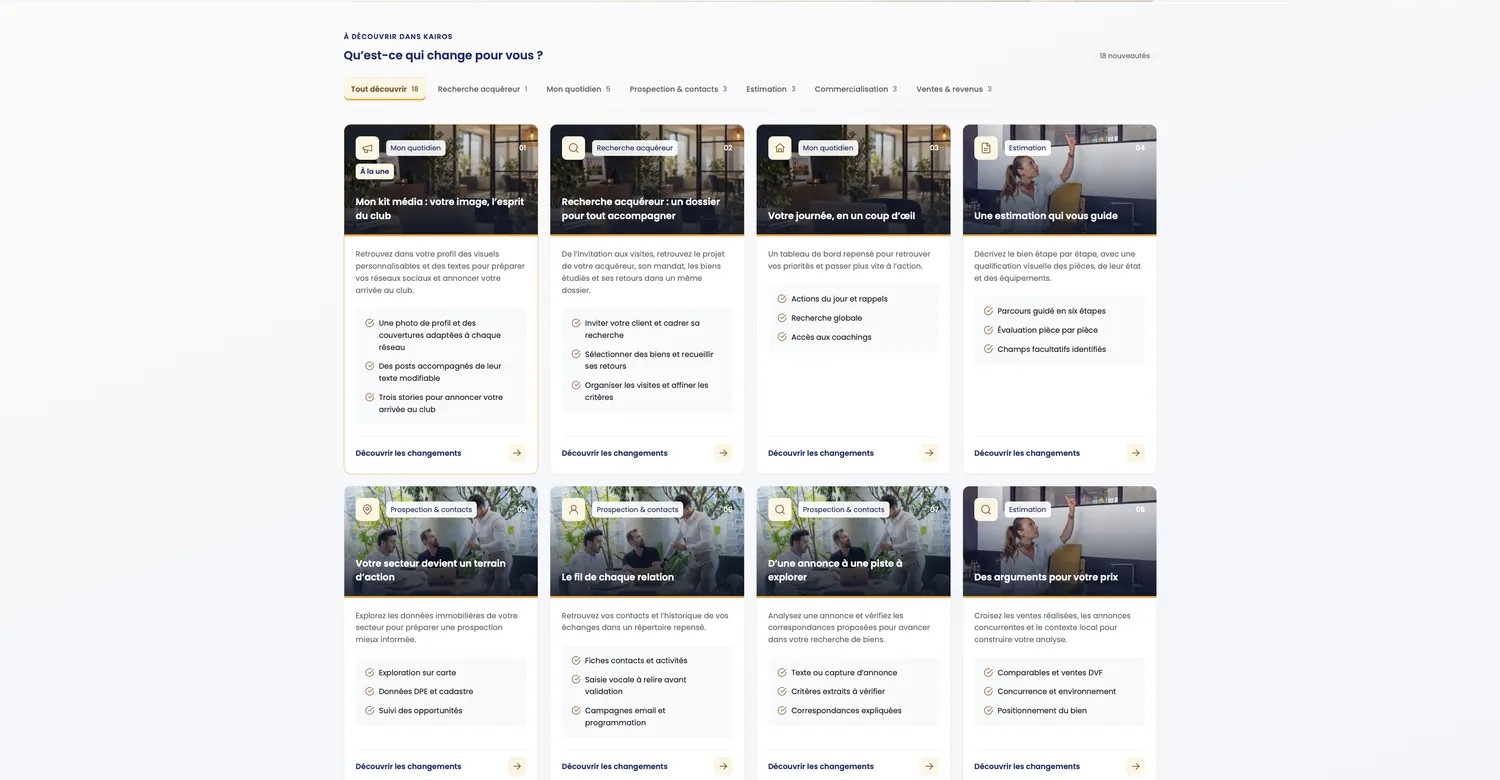The width and height of the screenshot is (1500, 780).
Task: Click Estimation tag on Des arguments pour votre prix card
Action: (1027, 510)
